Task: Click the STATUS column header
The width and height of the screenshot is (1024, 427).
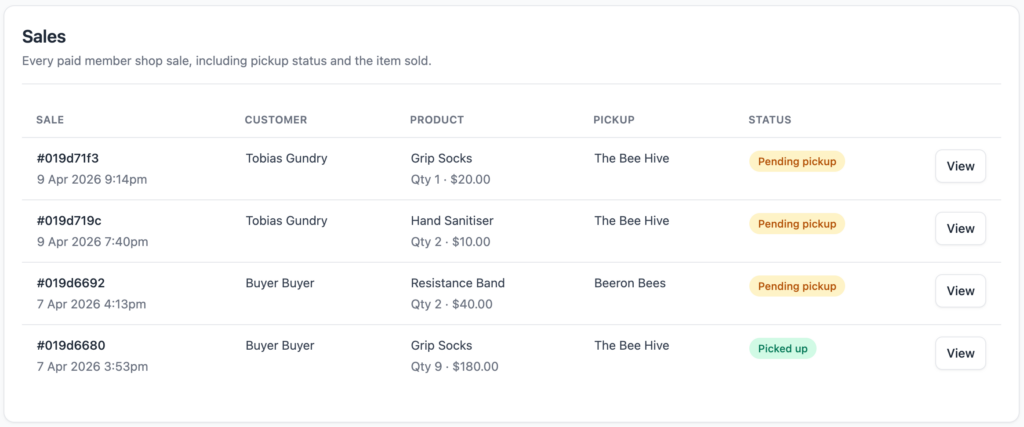Action: point(770,120)
